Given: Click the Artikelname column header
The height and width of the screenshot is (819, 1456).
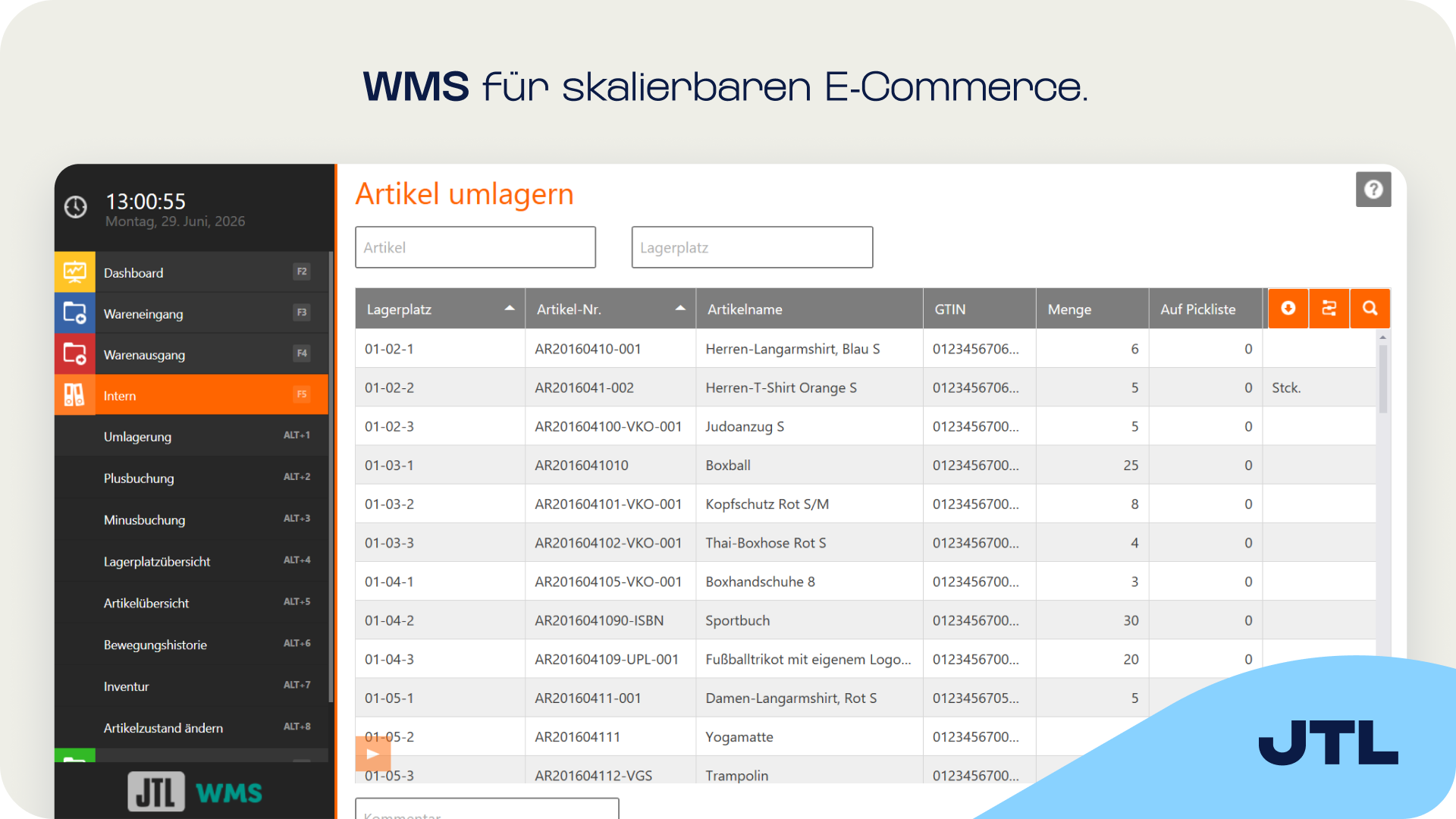Looking at the screenshot, I should pyautogui.click(x=809, y=309).
